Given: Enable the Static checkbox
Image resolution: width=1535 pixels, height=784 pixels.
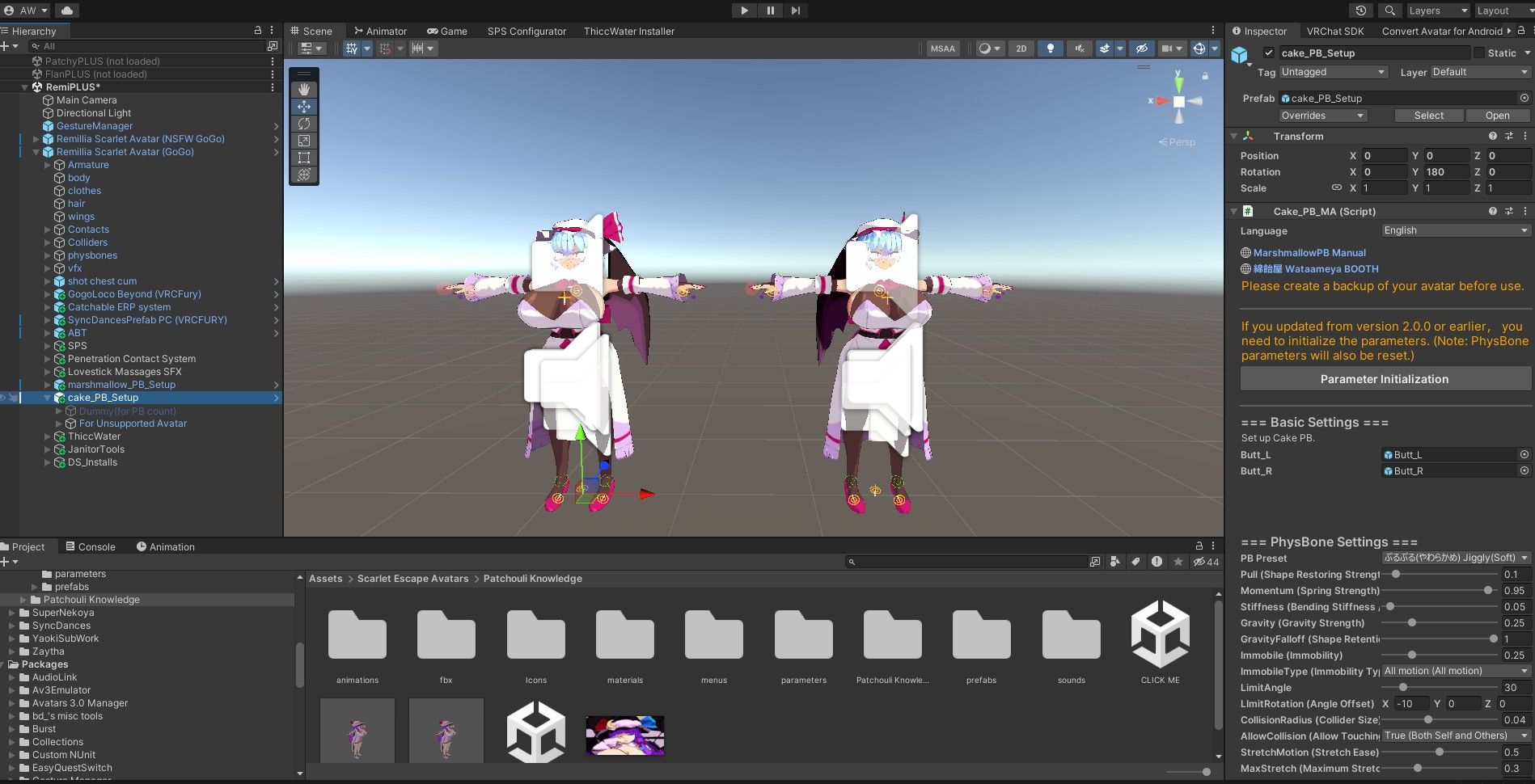Looking at the screenshot, I should tap(1479, 53).
